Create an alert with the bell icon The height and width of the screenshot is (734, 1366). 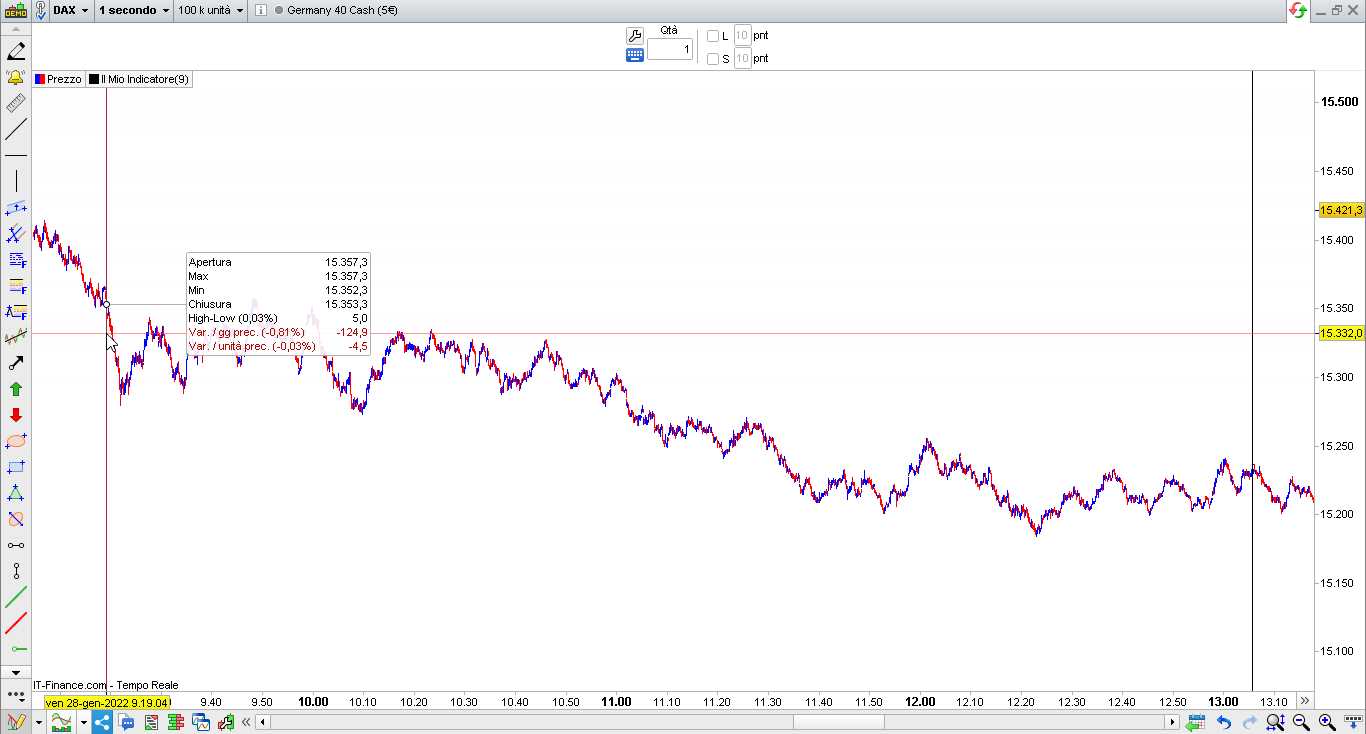pos(16,77)
